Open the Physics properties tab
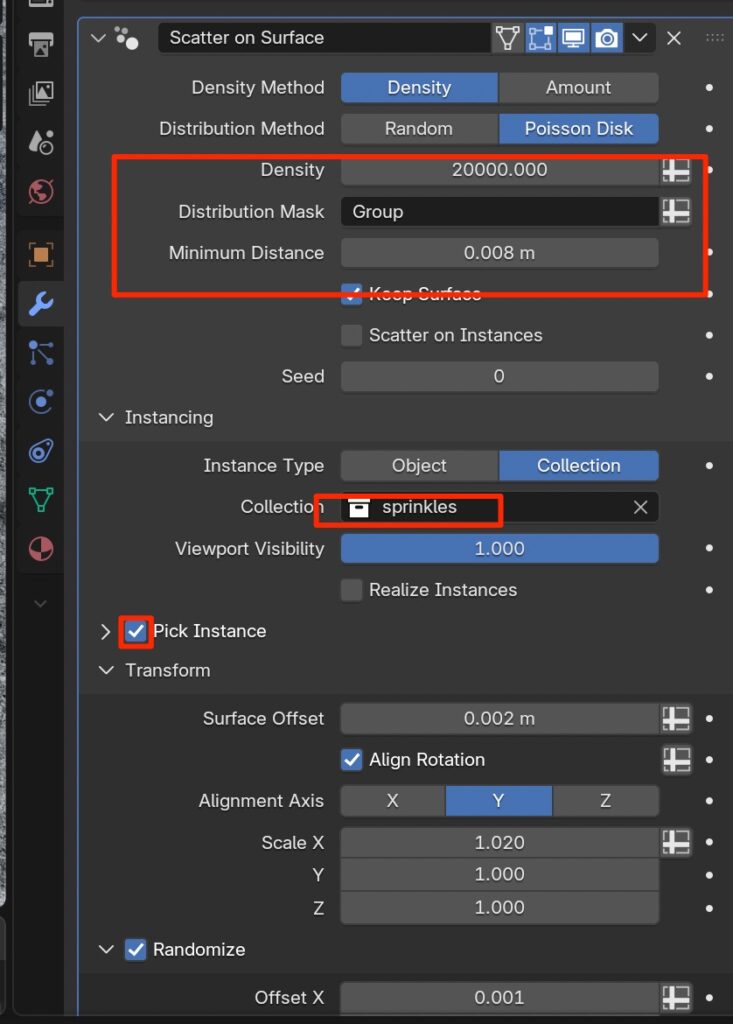Image resolution: width=733 pixels, height=1024 pixels. click(x=41, y=401)
